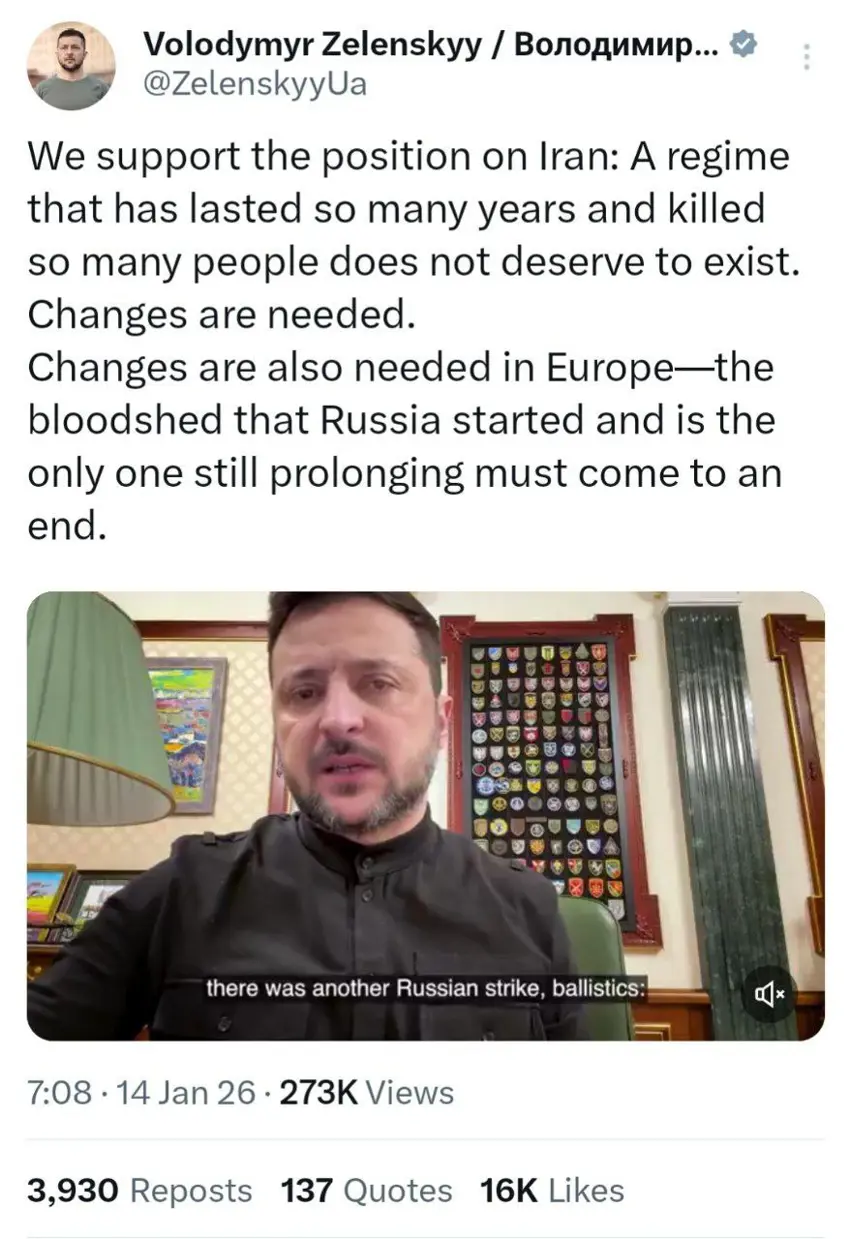Click the subtitle about another Russian strike

click(x=428, y=988)
